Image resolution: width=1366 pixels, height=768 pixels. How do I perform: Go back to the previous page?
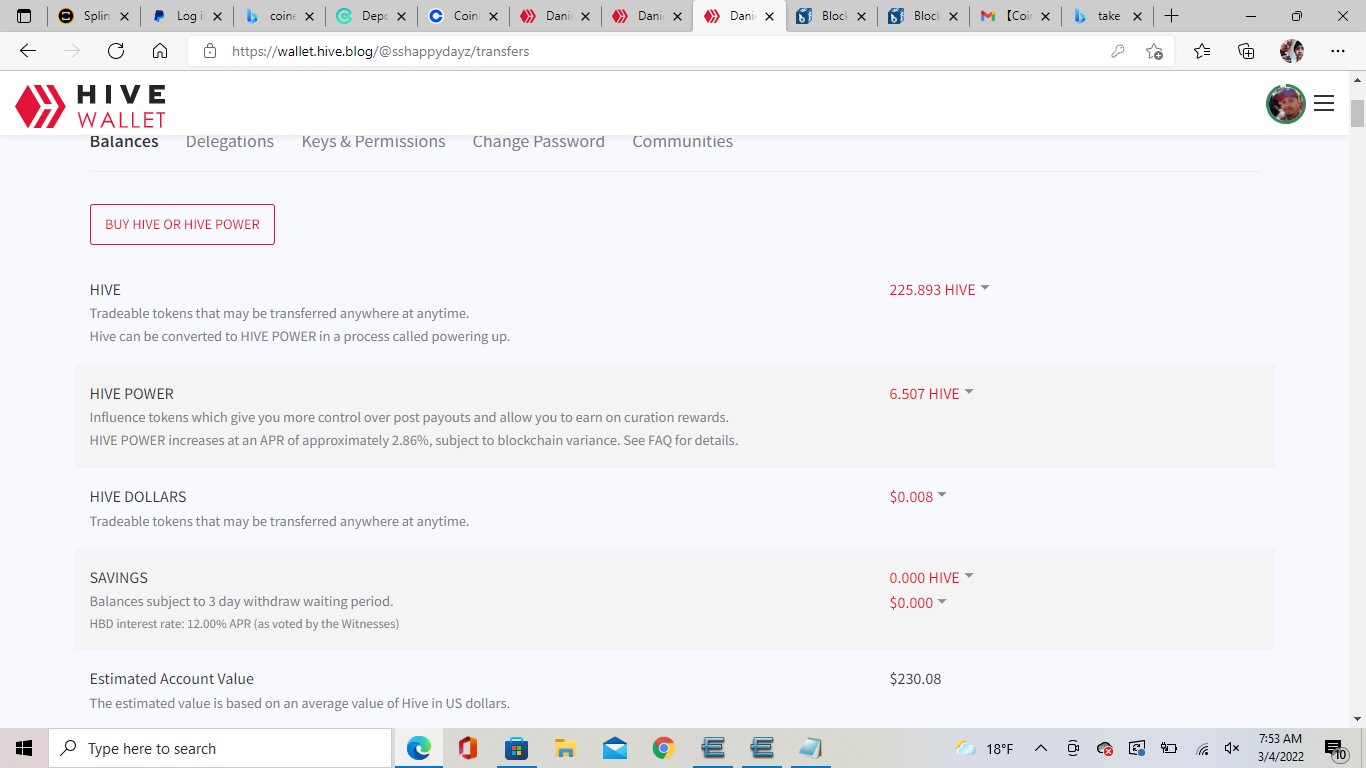click(28, 51)
